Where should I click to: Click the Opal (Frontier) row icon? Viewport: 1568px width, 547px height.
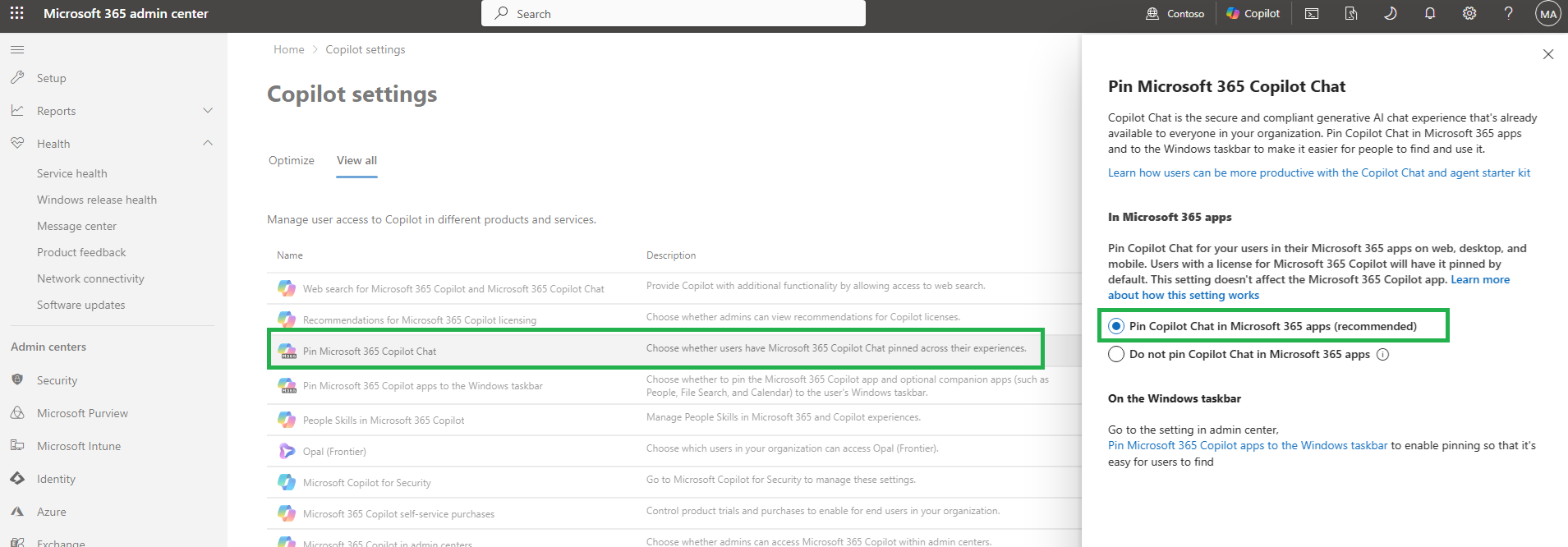pyautogui.click(x=287, y=451)
